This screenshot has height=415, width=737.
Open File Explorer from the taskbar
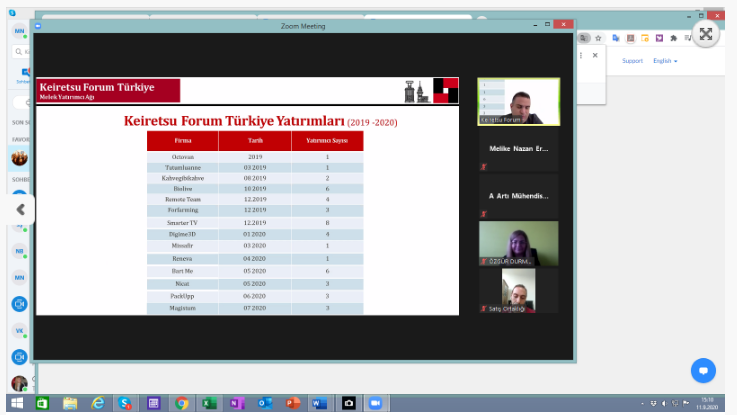[70, 403]
